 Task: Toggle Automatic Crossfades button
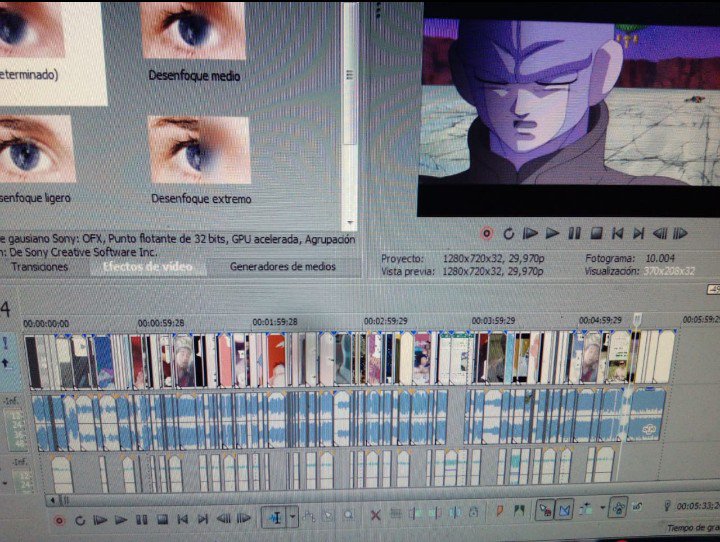564,509
